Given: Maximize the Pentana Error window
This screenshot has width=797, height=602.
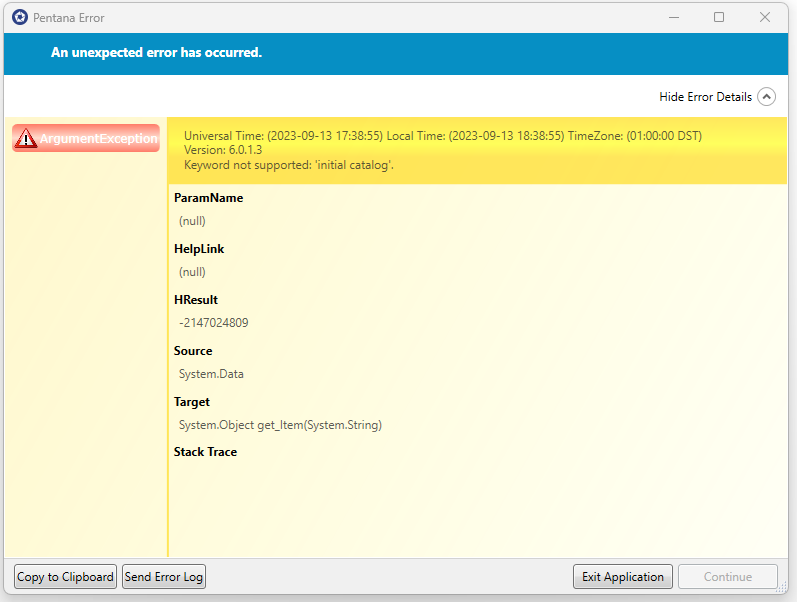Looking at the screenshot, I should pyautogui.click(x=719, y=17).
